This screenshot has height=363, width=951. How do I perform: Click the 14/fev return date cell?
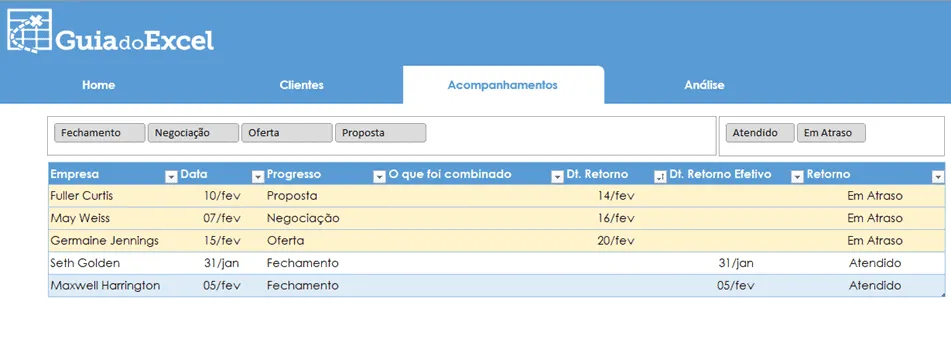(x=616, y=196)
